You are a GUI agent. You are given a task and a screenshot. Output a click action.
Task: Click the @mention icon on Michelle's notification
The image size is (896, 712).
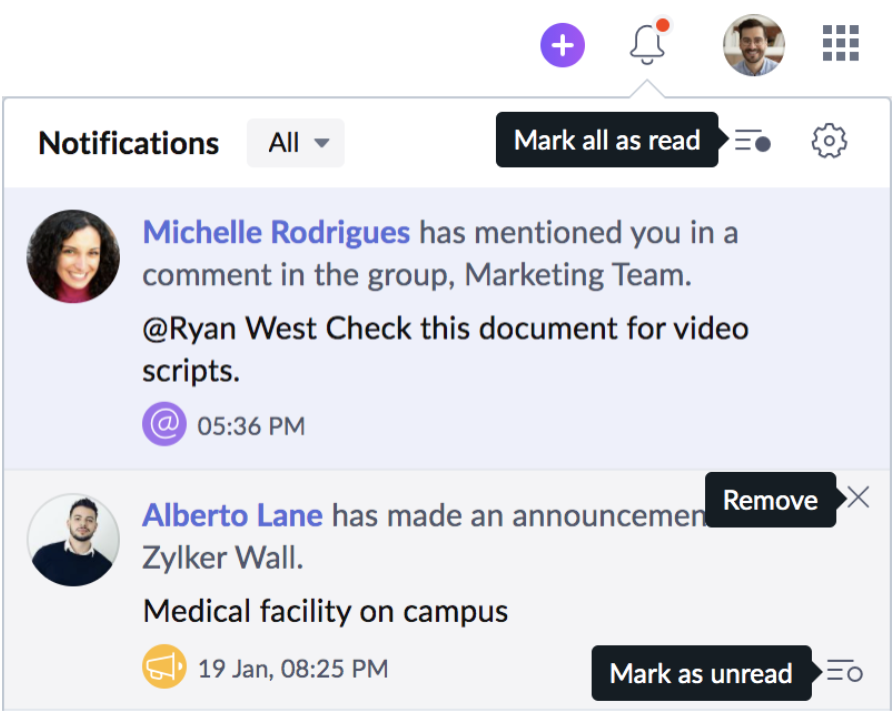pyautogui.click(x=164, y=424)
